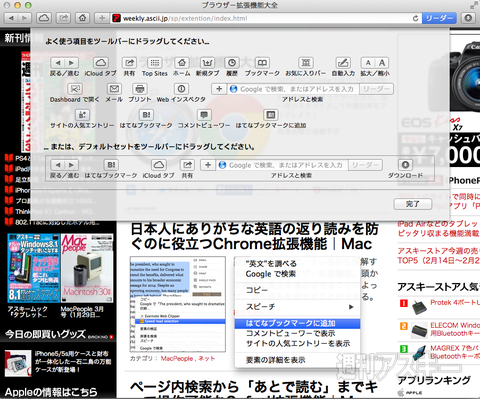Select the 自動入力 autofill item

(x=343, y=67)
